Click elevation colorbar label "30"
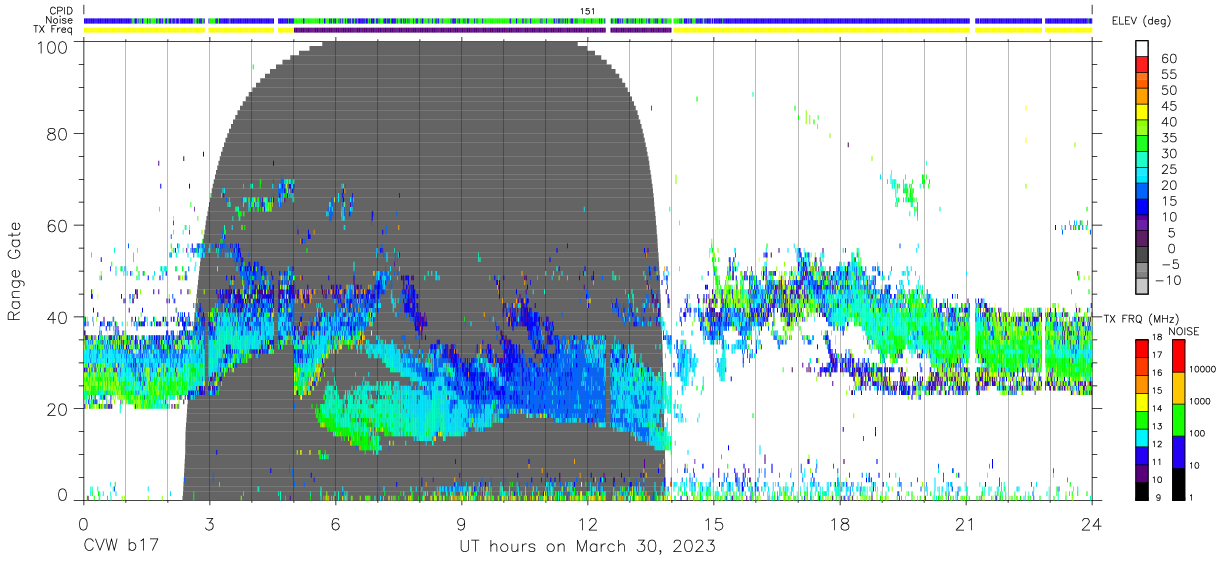The image size is (1228, 567). [1168, 153]
